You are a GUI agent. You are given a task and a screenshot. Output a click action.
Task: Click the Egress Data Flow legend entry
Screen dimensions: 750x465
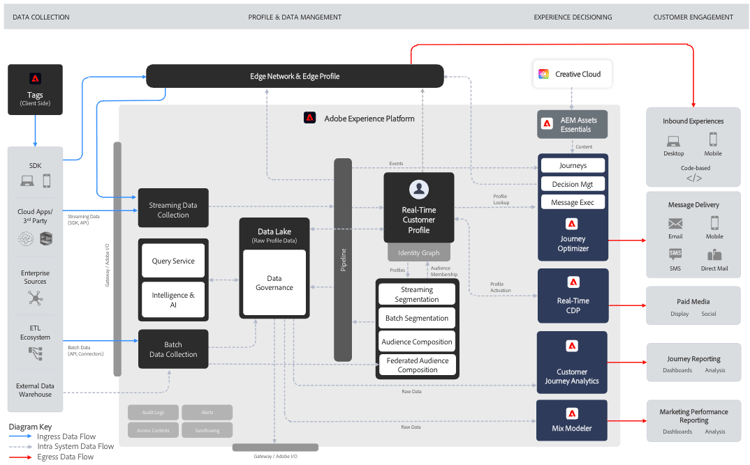[52, 457]
